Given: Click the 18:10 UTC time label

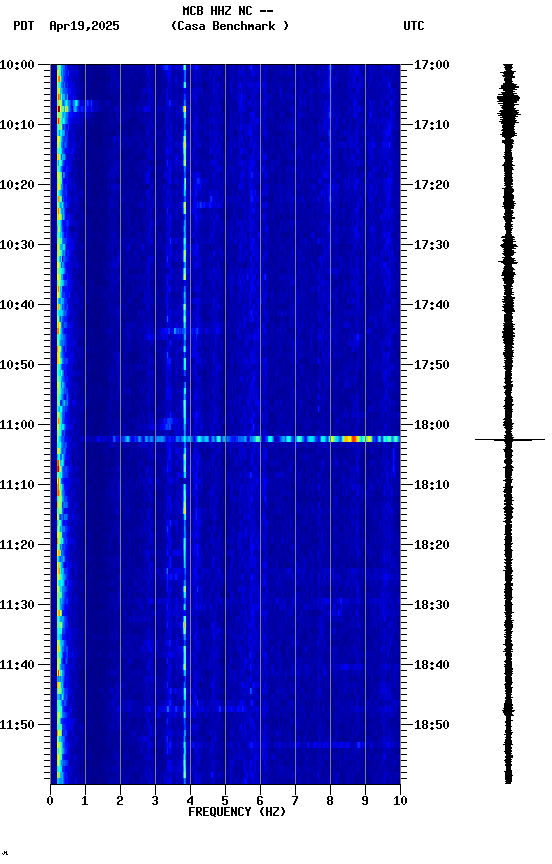Looking at the screenshot, I should coord(432,485).
